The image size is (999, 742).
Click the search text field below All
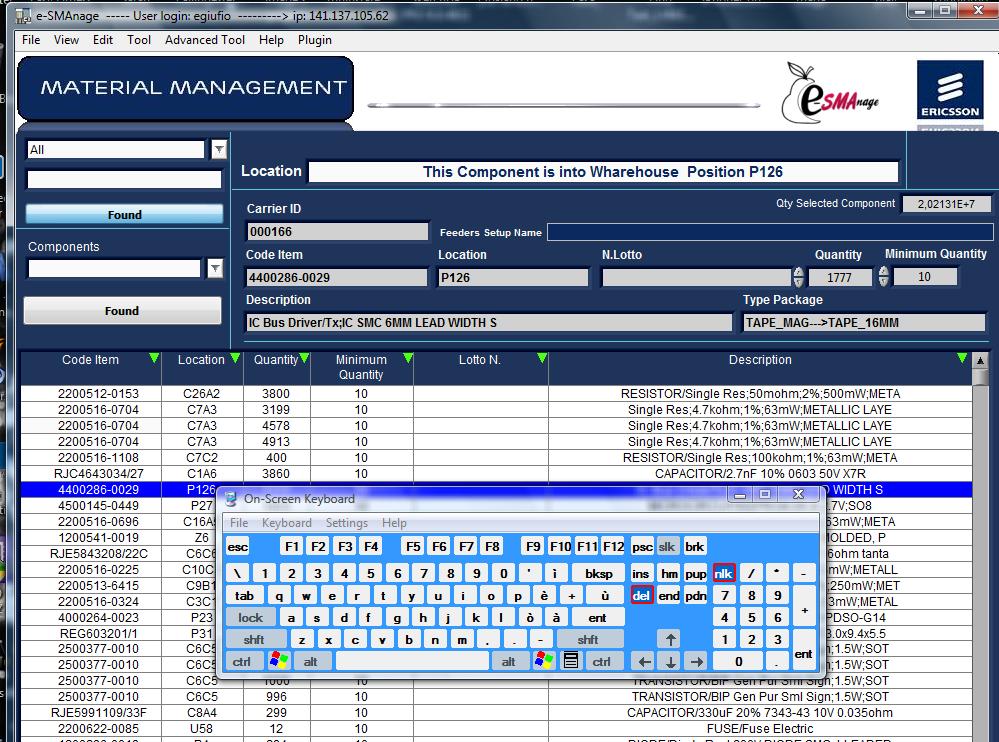click(124, 180)
